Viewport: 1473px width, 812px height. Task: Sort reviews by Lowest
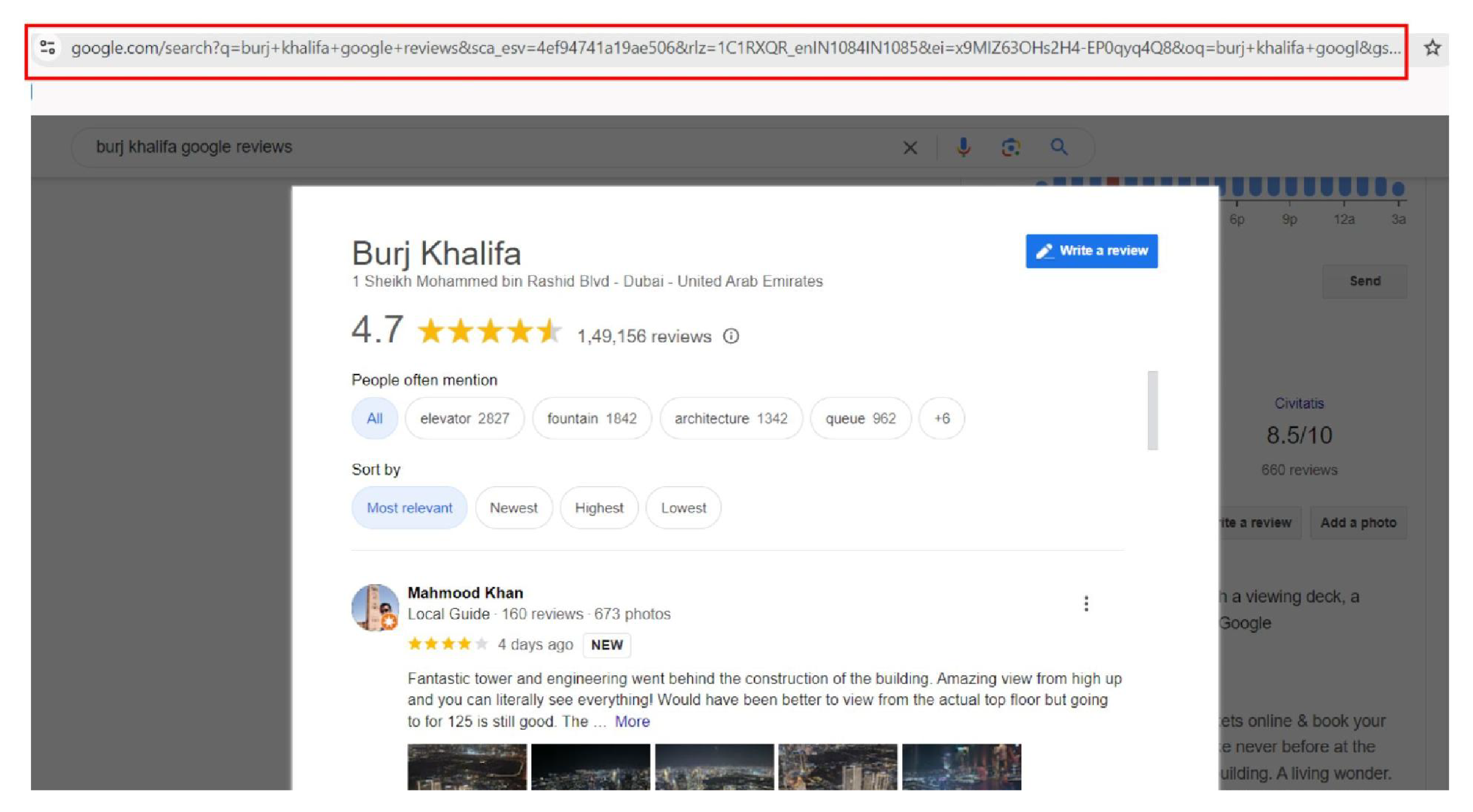(x=683, y=508)
